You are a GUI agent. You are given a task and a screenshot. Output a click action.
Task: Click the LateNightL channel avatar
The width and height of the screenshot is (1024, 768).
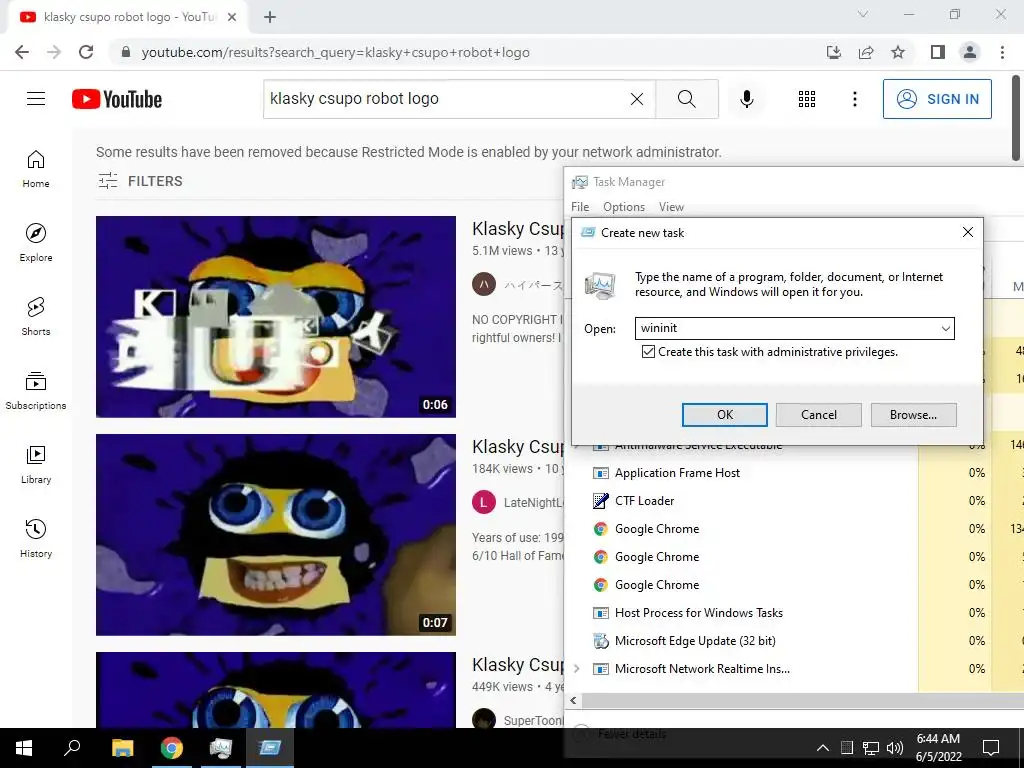[x=484, y=502]
